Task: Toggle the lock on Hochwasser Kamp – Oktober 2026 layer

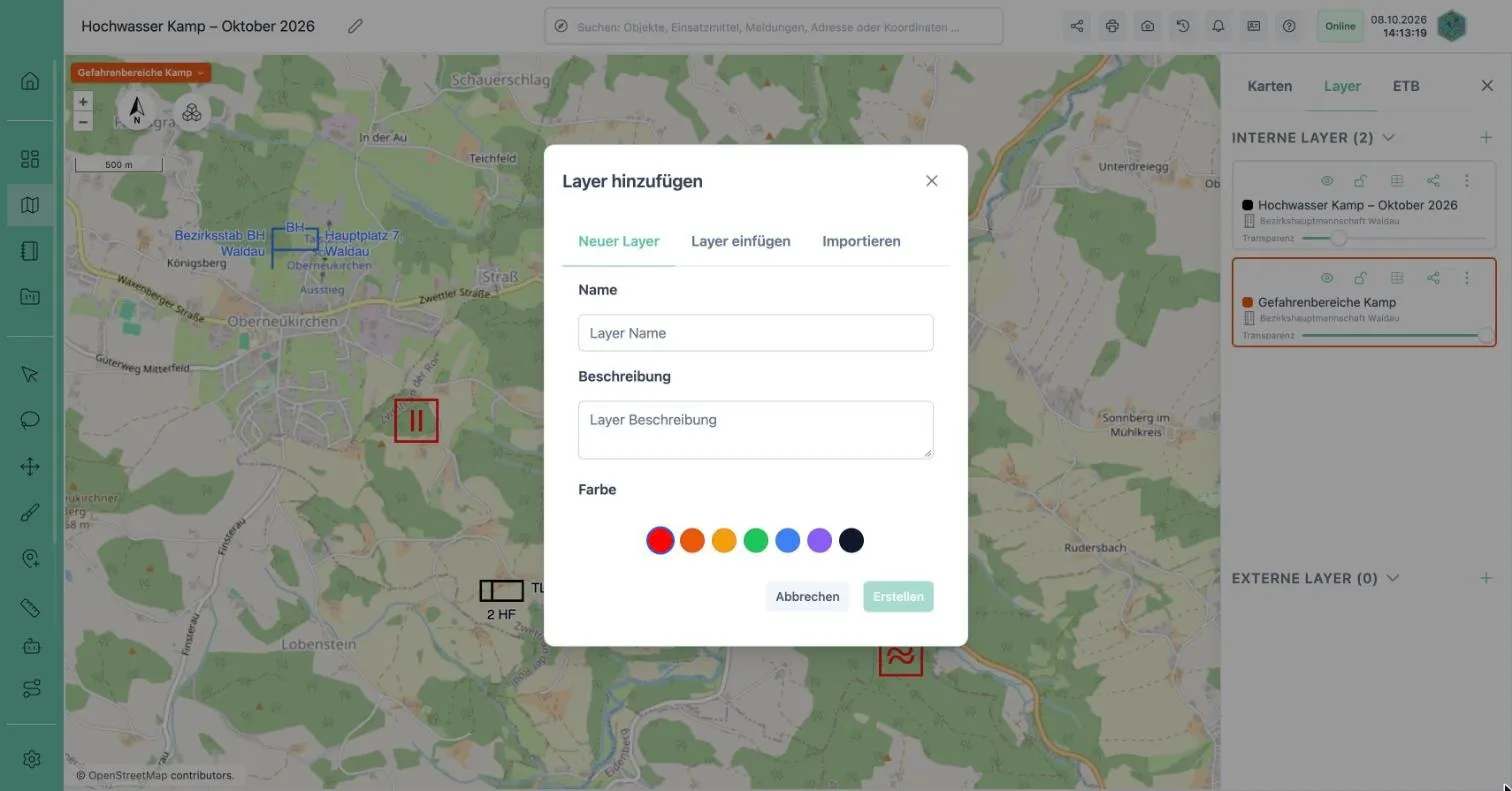Action: (1360, 181)
